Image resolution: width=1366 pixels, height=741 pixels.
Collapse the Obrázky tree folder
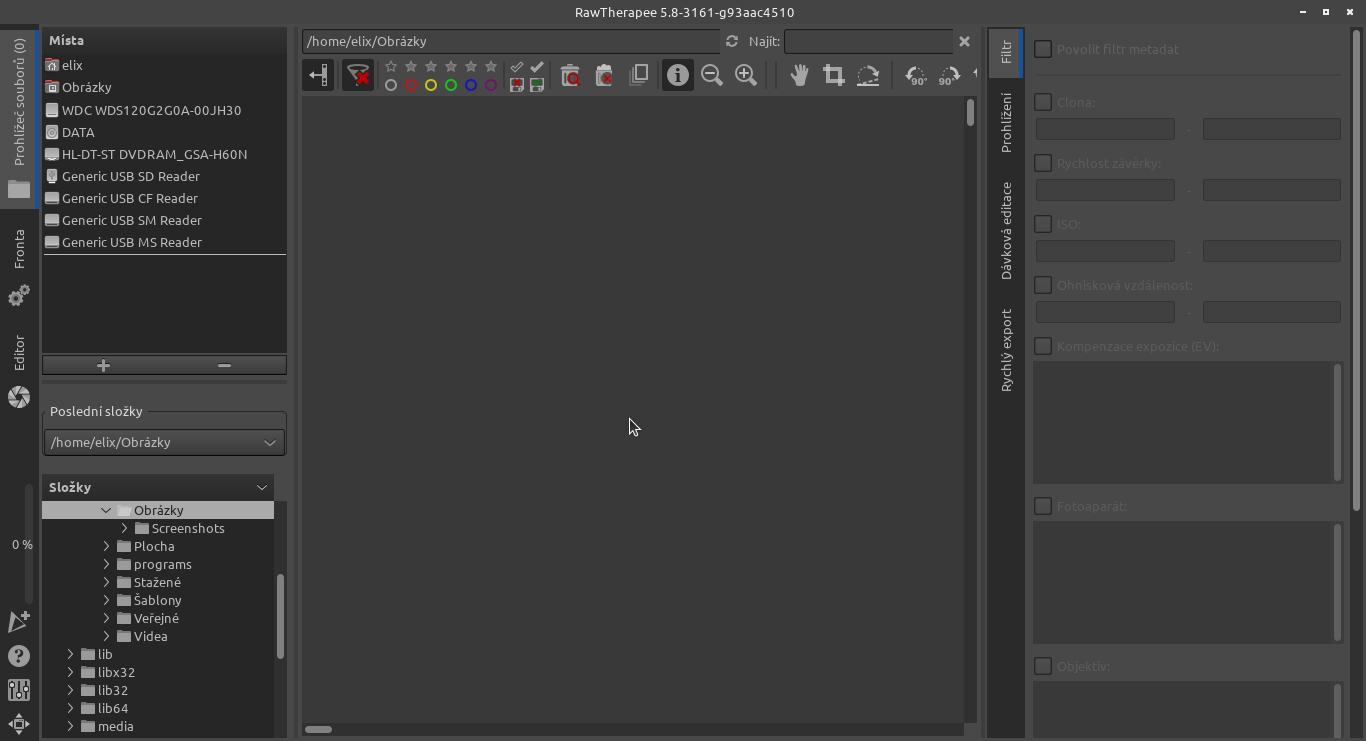click(106, 510)
